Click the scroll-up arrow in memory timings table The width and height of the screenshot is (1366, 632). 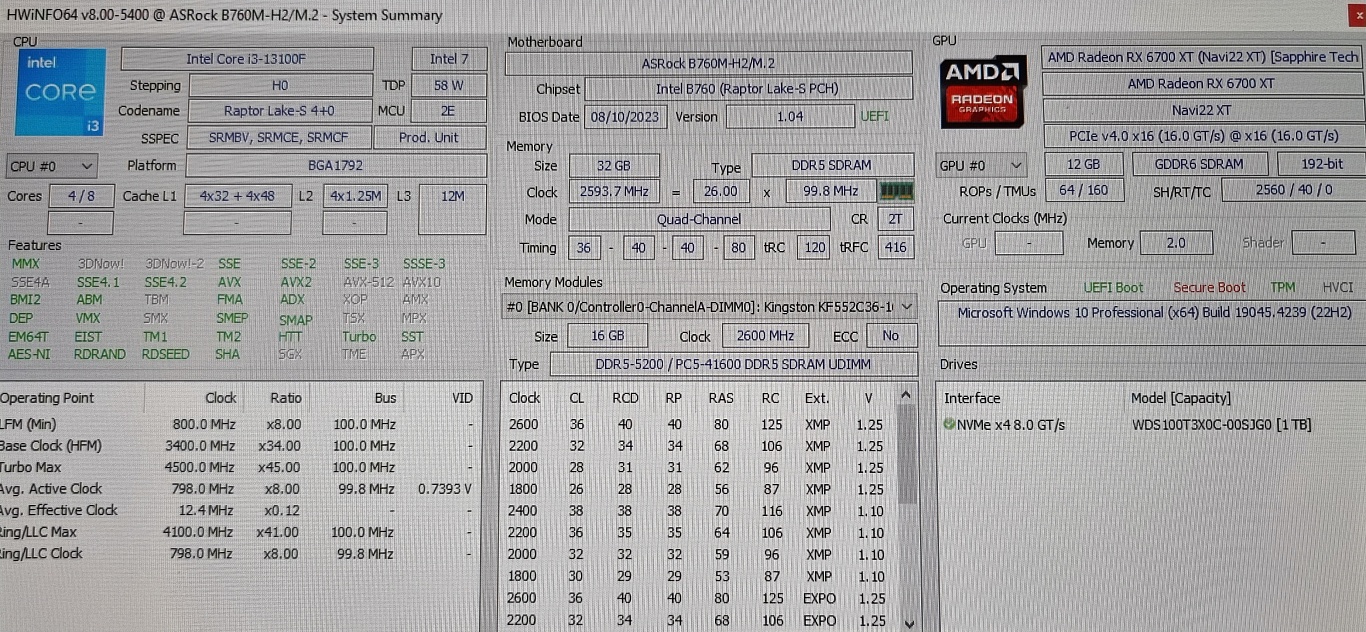[x=907, y=395]
